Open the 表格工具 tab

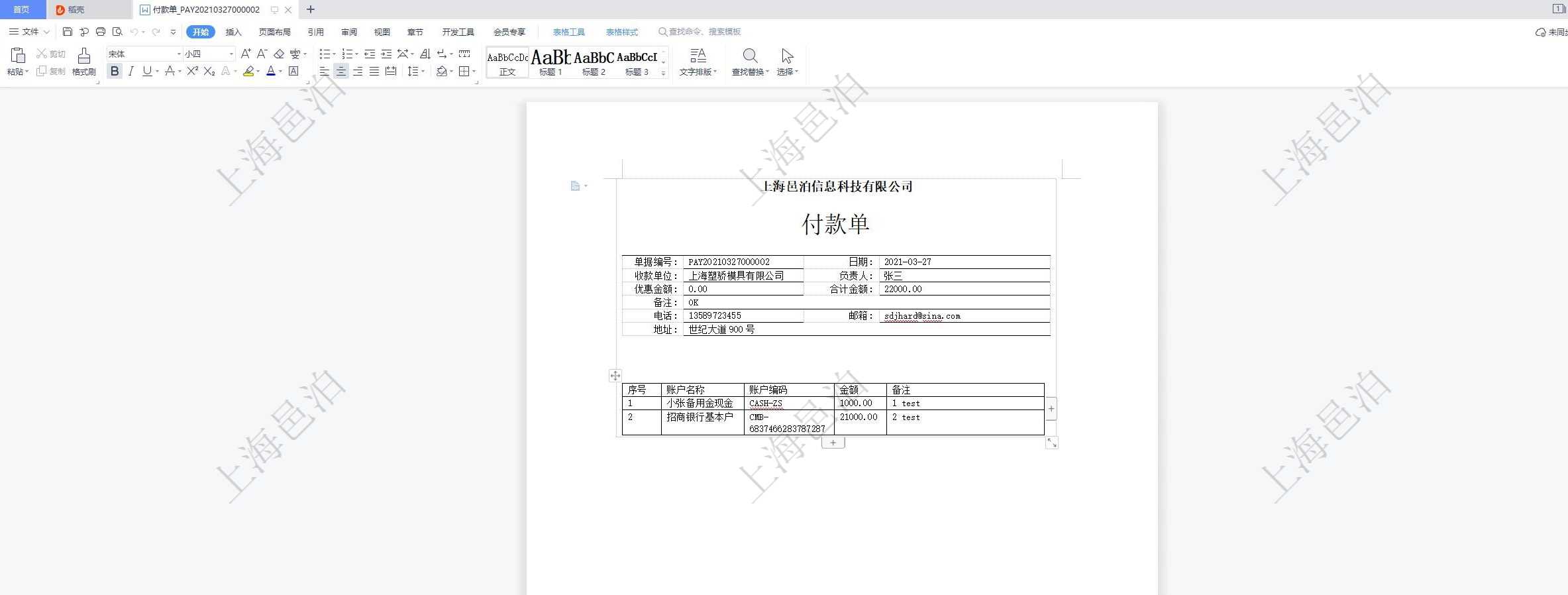[568, 32]
